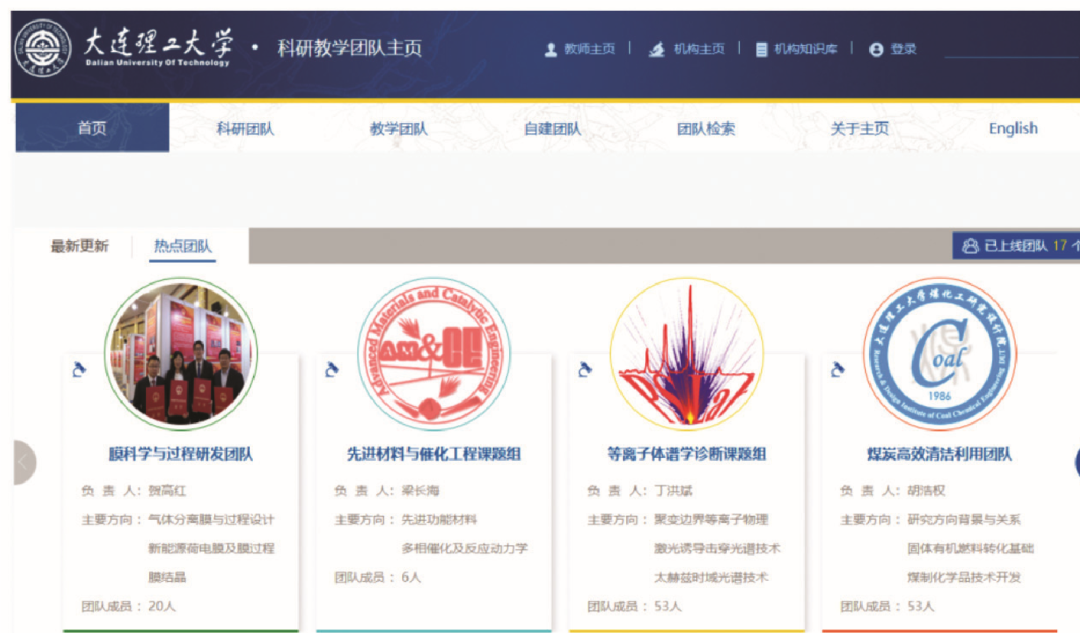Click the small icon on 先进材料与催化工程课题组 card

point(332,370)
